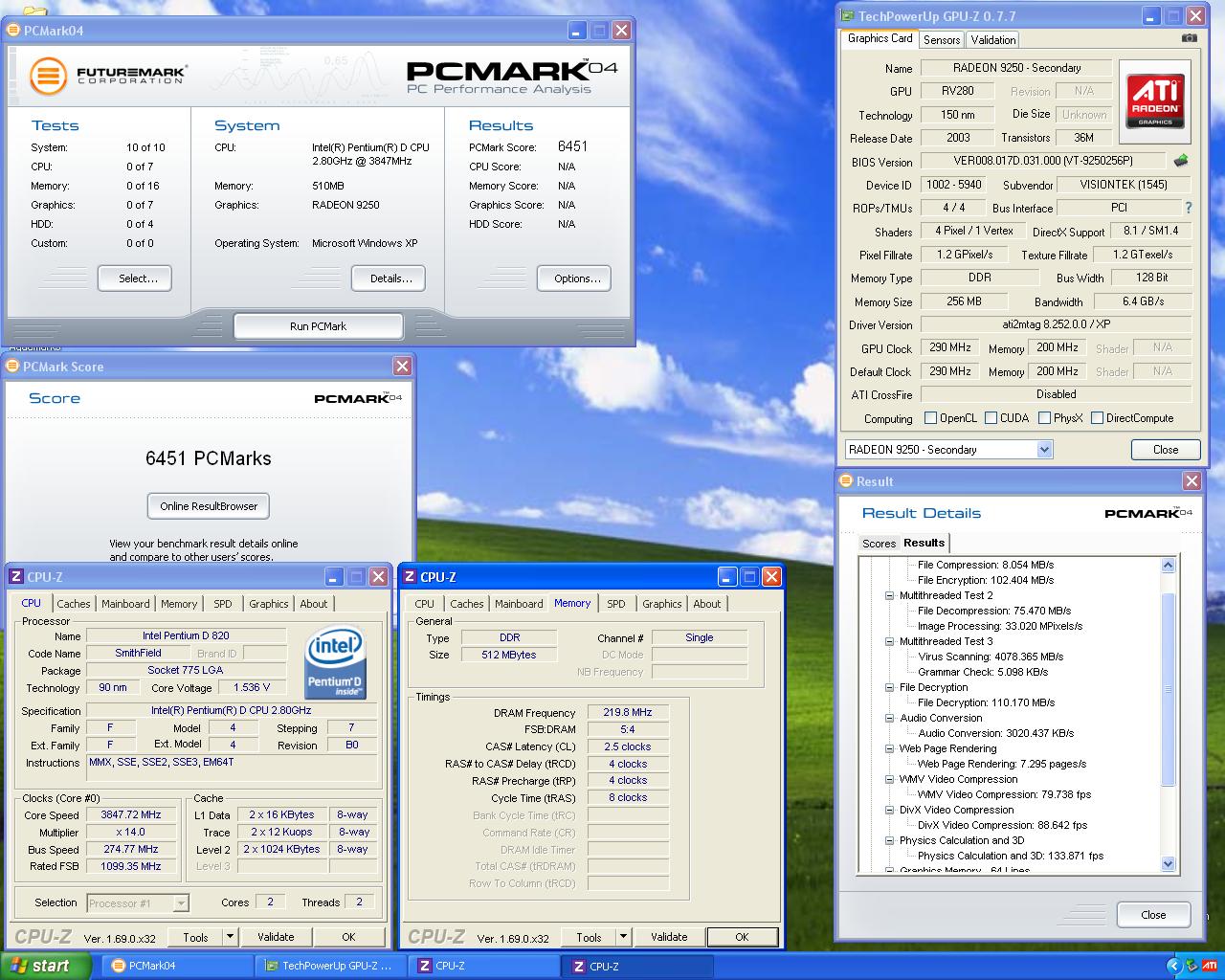Click PCMark Score title bar icon
The image size is (1225, 980).
[x=13, y=366]
